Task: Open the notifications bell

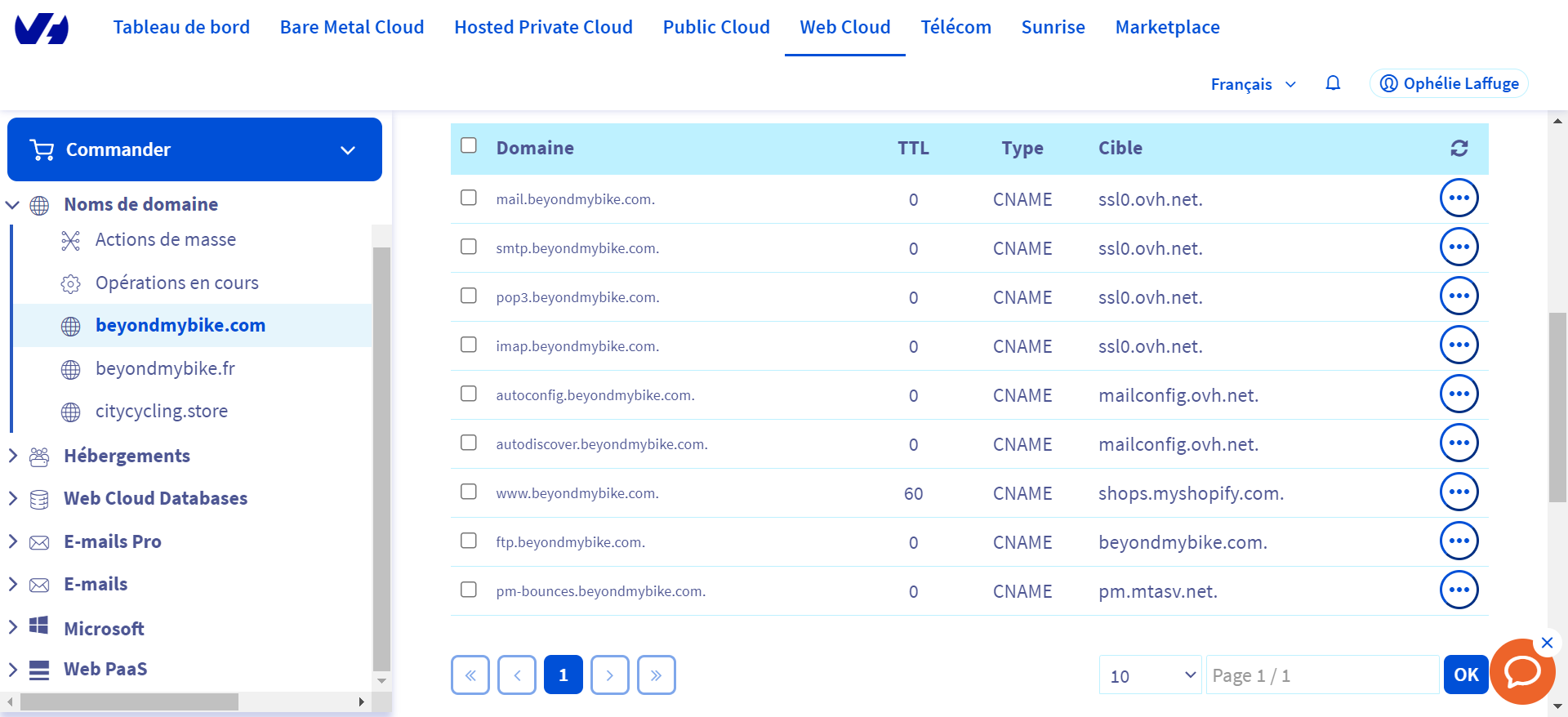Action: click(x=1333, y=83)
